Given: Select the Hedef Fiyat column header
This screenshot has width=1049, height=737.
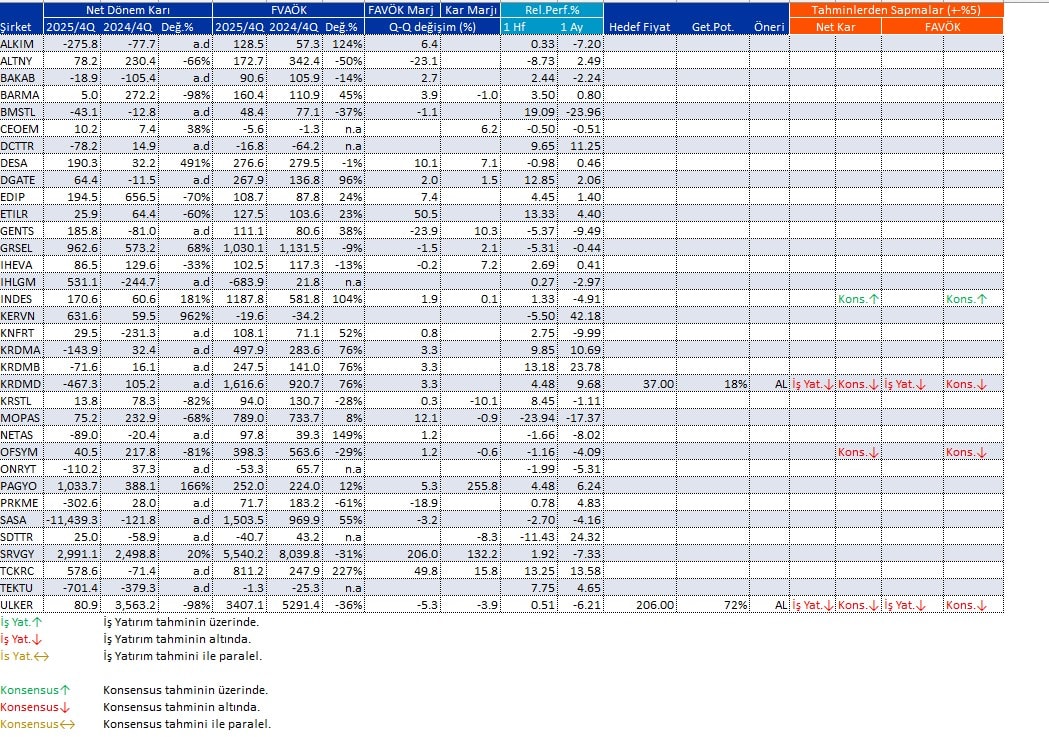Looking at the screenshot, I should (x=640, y=27).
